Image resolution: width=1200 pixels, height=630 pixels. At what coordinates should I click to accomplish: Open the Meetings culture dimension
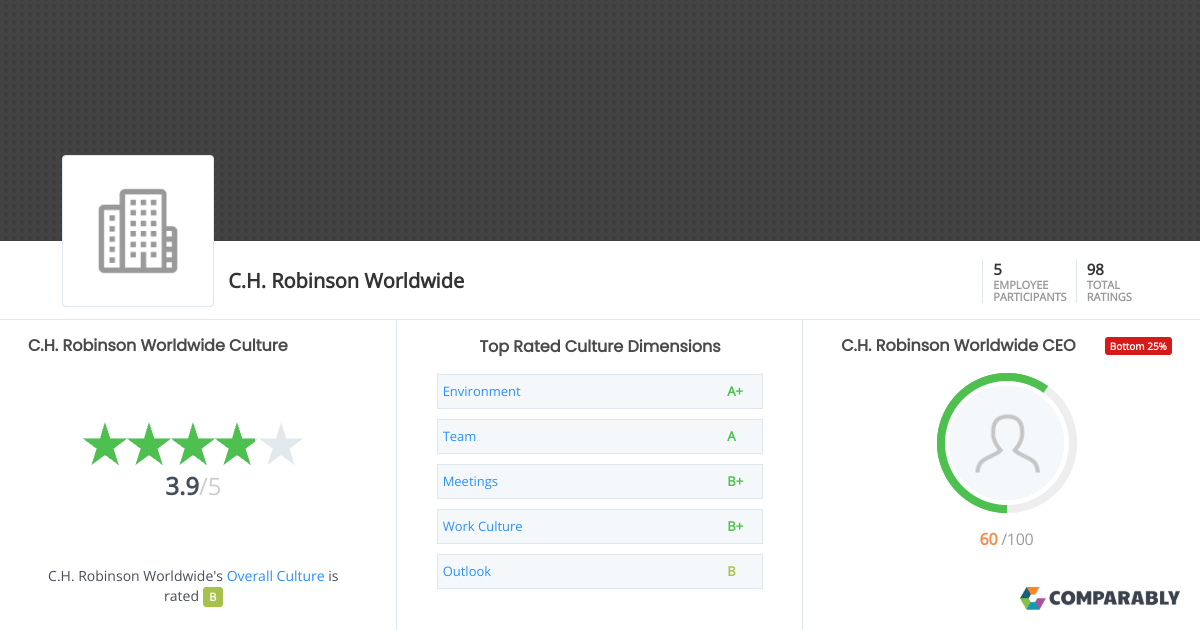click(470, 481)
